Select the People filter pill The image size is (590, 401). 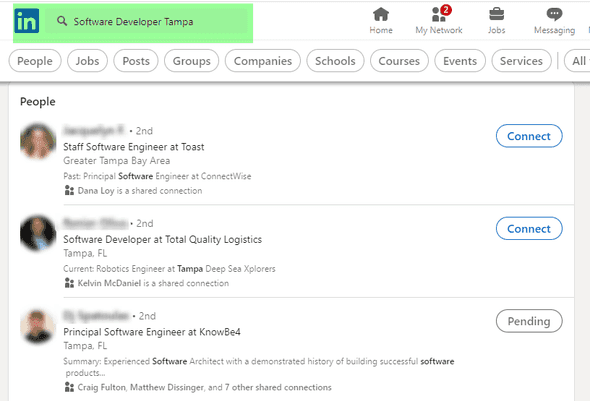pos(35,61)
